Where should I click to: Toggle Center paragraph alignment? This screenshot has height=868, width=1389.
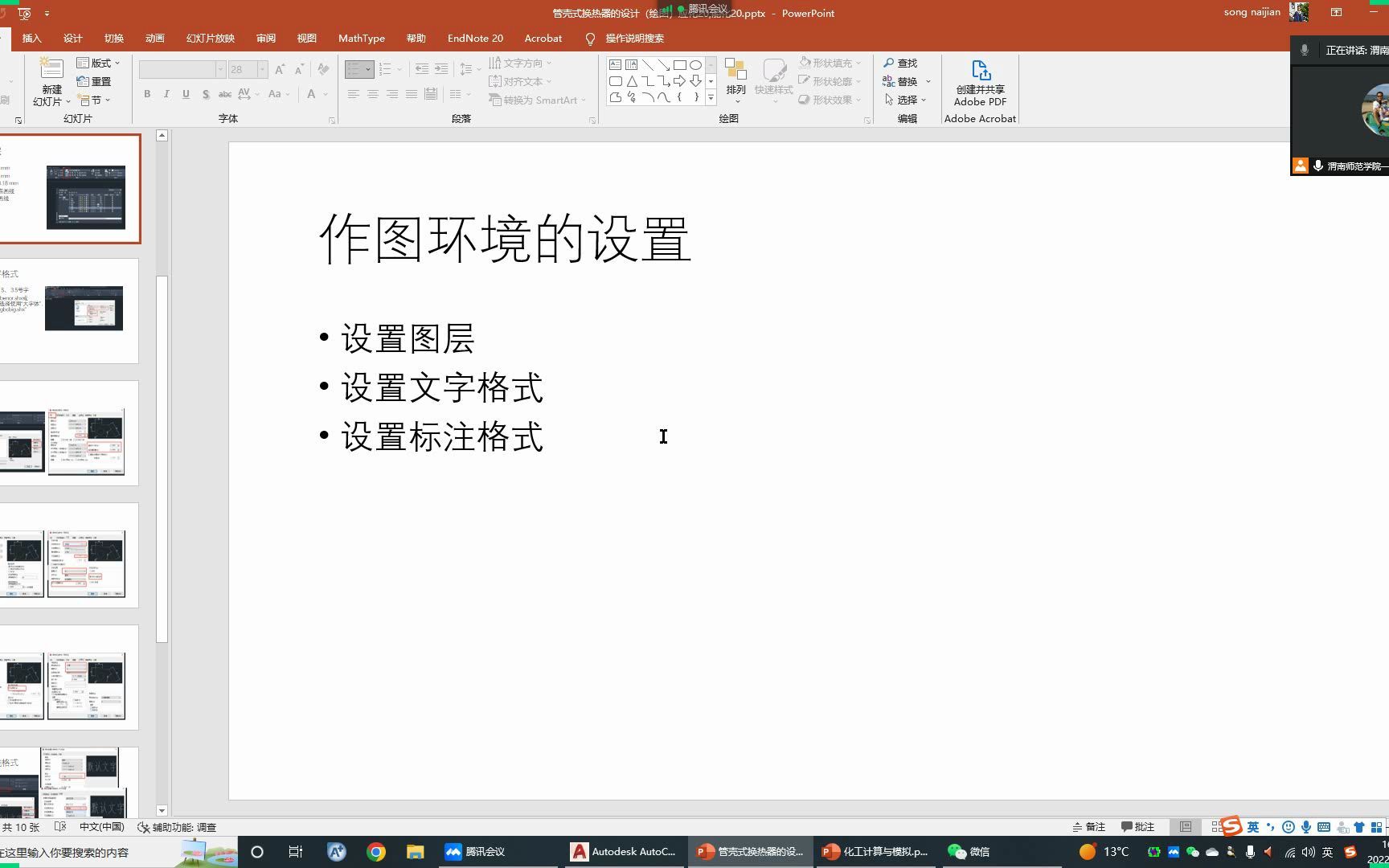372,94
